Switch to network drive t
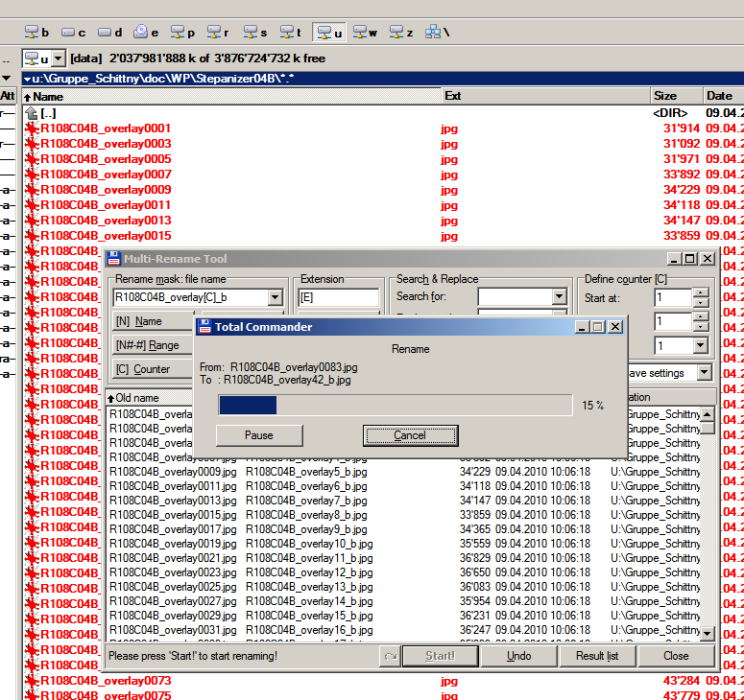Image resolution: width=744 pixels, height=700 pixels. tap(291, 32)
